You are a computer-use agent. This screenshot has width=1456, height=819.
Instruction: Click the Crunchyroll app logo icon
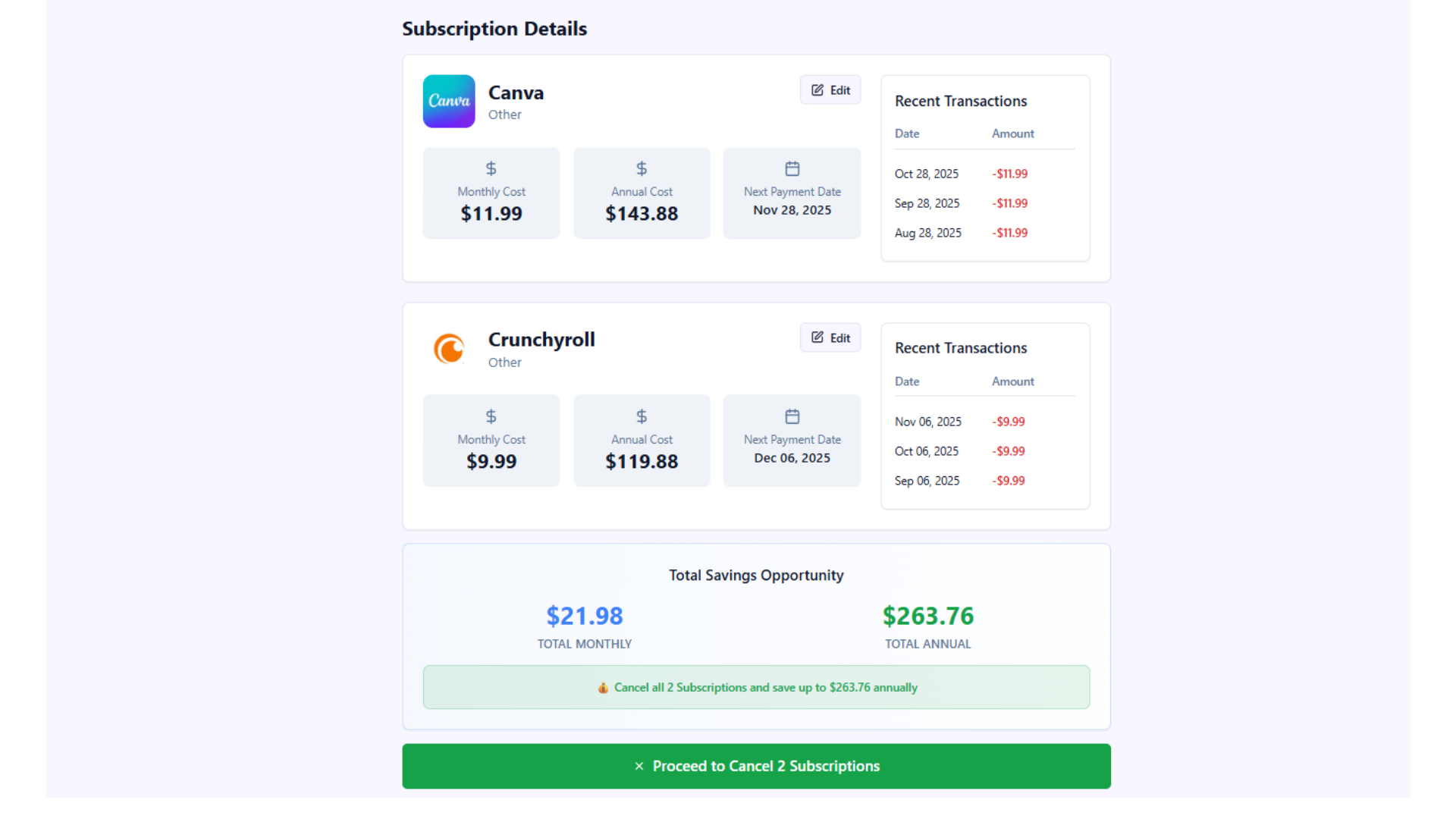pos(449,349)
